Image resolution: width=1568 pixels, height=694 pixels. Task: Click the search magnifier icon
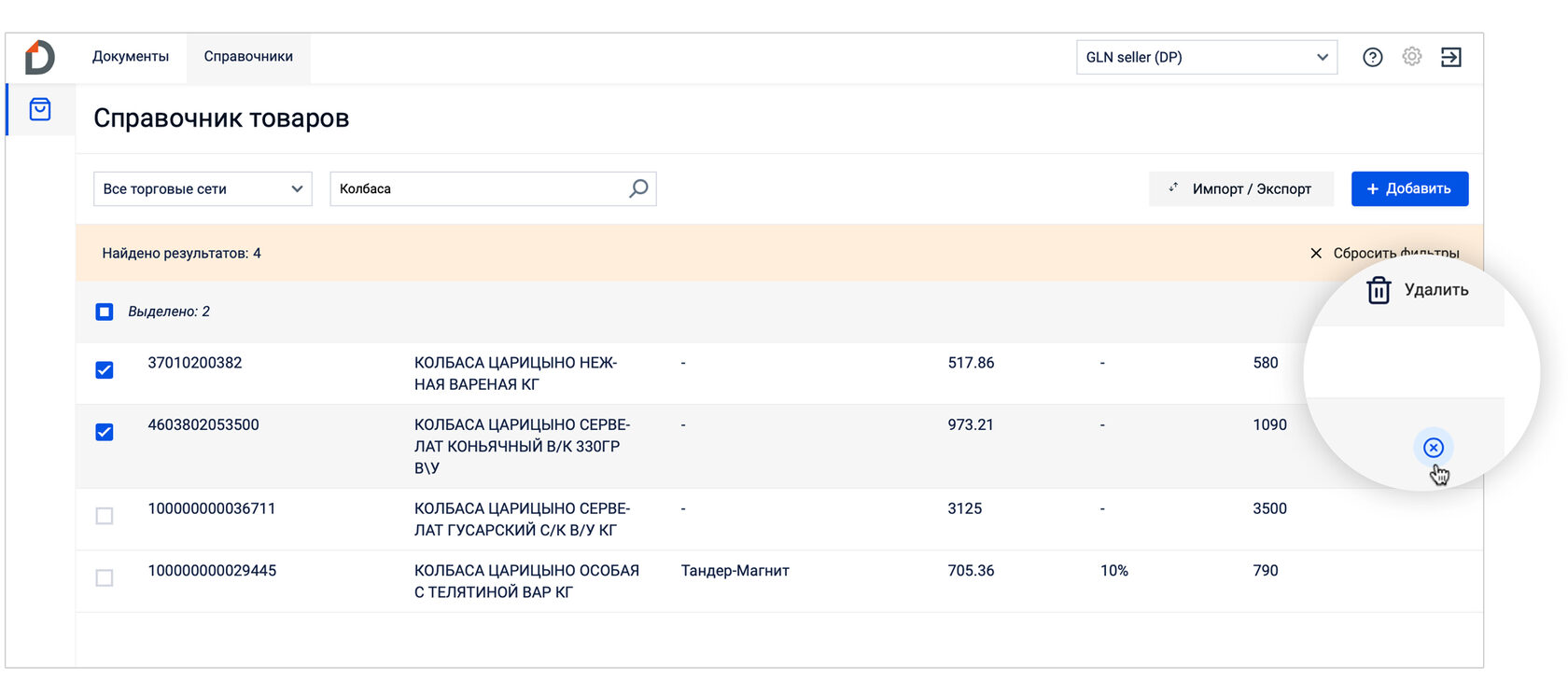click(x=638, y=188)
